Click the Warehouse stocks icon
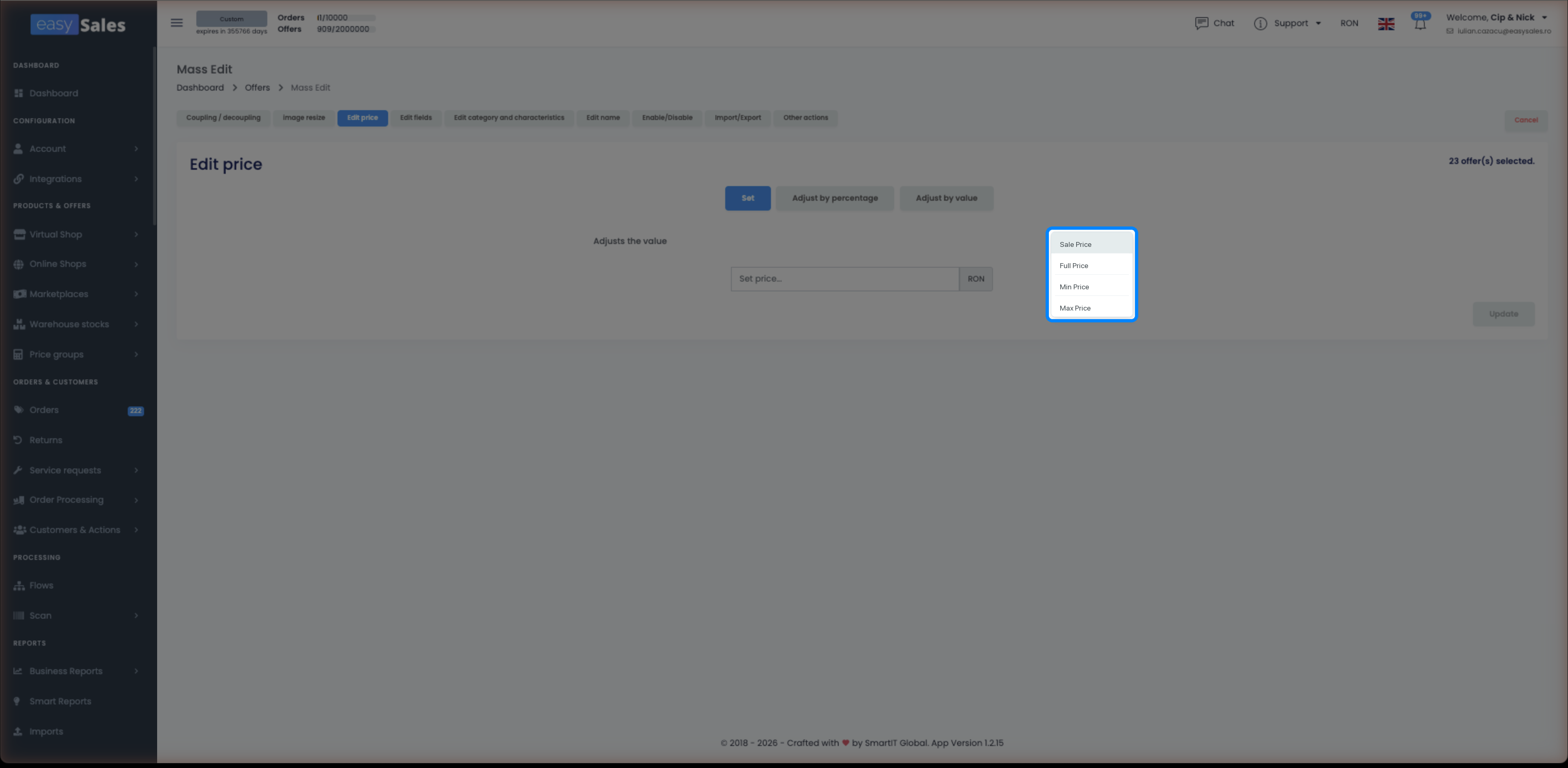 [19, 324]
